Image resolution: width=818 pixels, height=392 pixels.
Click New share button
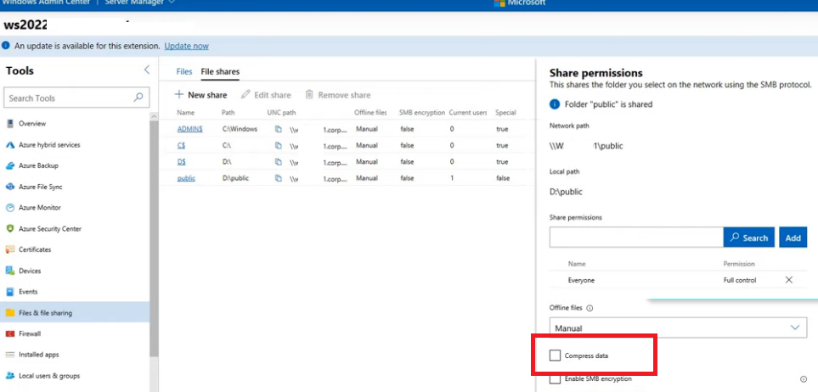click(x=201, y=95)
